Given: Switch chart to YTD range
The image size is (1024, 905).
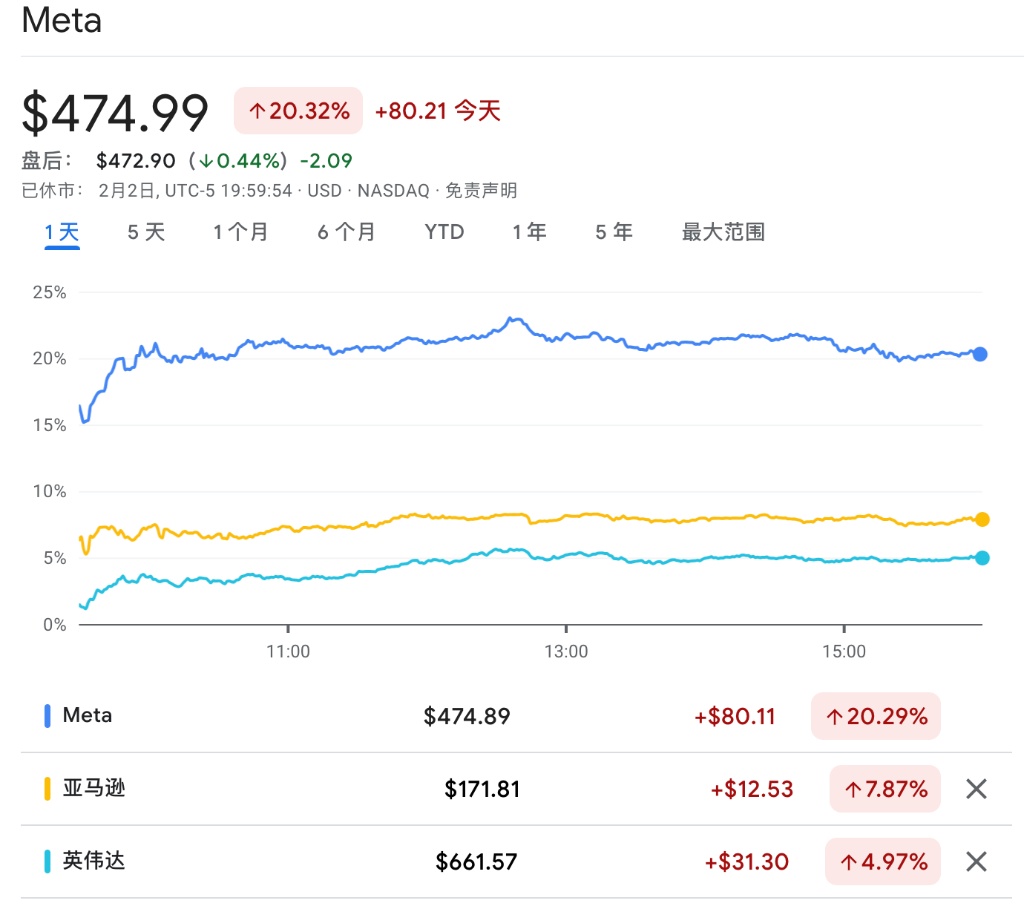Looking at the screenshot, I should point(444,233).
